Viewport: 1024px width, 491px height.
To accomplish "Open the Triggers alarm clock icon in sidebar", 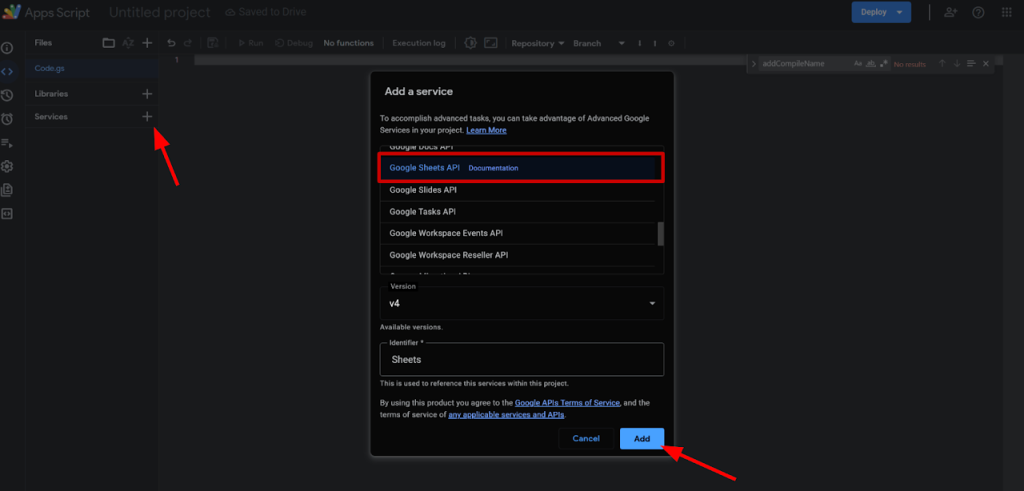I will [x=7, y=119].
